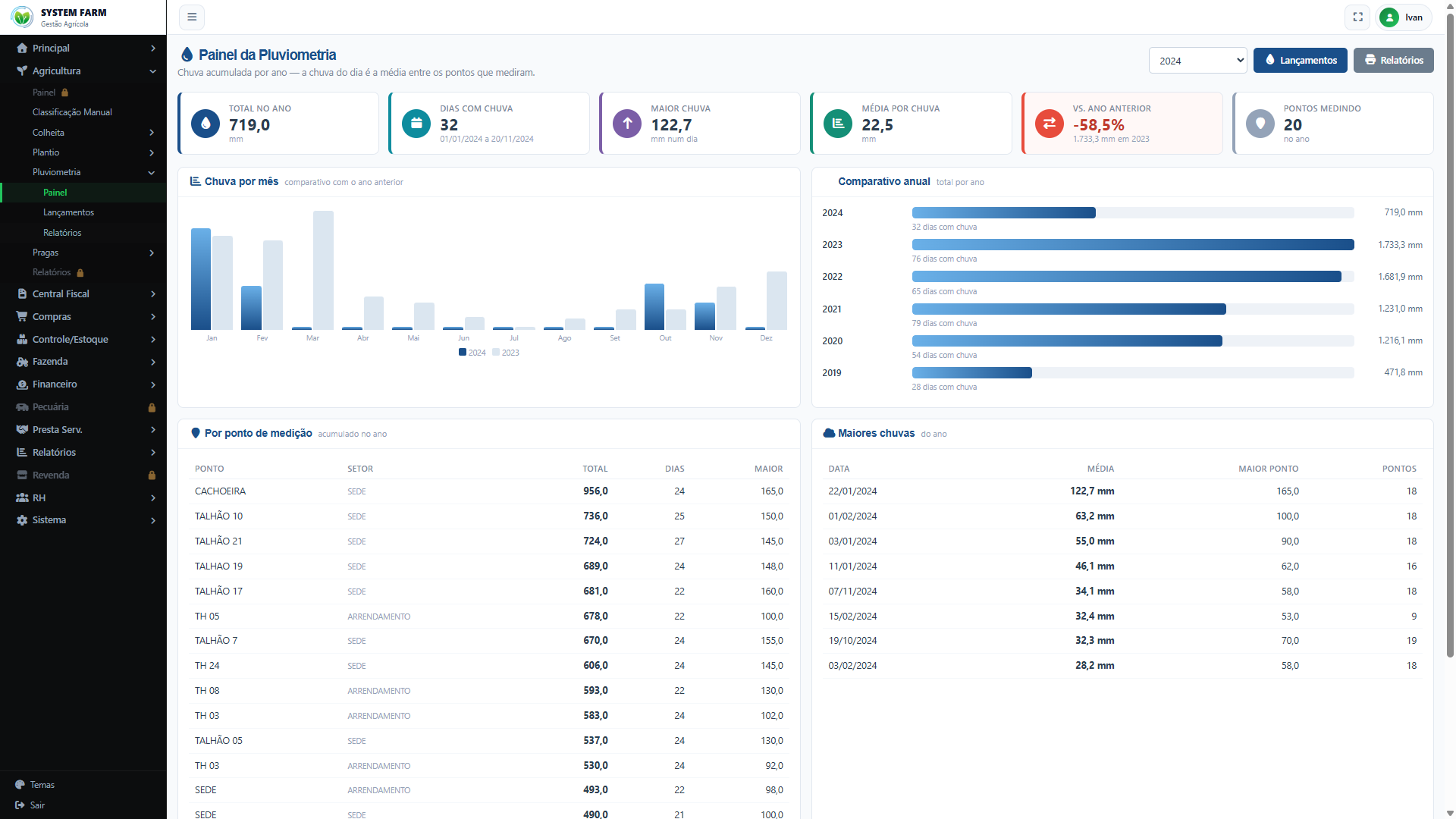This screenshot has width=1456, height=819.
Task: Open the RH menu label
Action: point(39,497)
